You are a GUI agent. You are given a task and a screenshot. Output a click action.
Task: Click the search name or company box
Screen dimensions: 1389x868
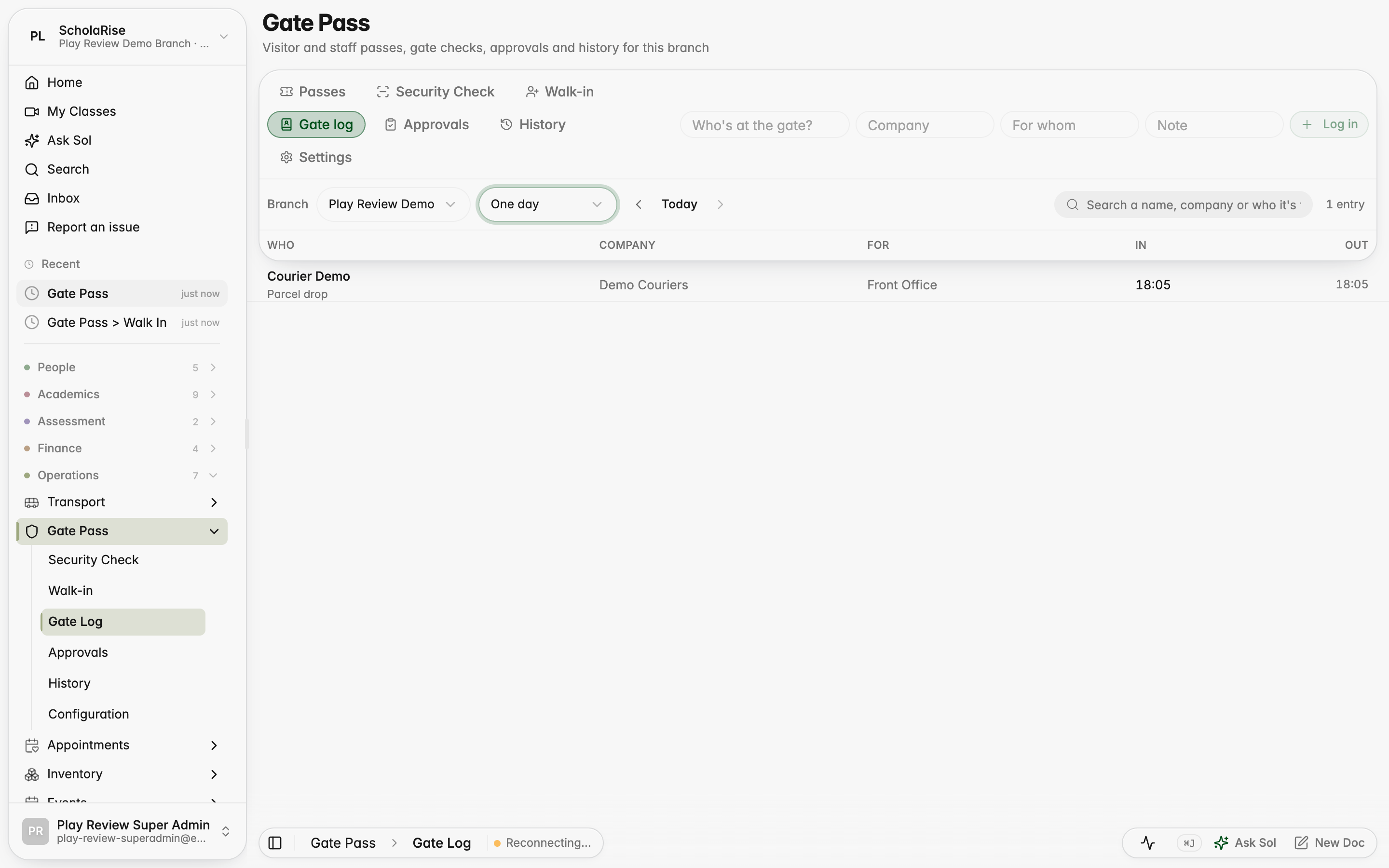(1183, 204)
